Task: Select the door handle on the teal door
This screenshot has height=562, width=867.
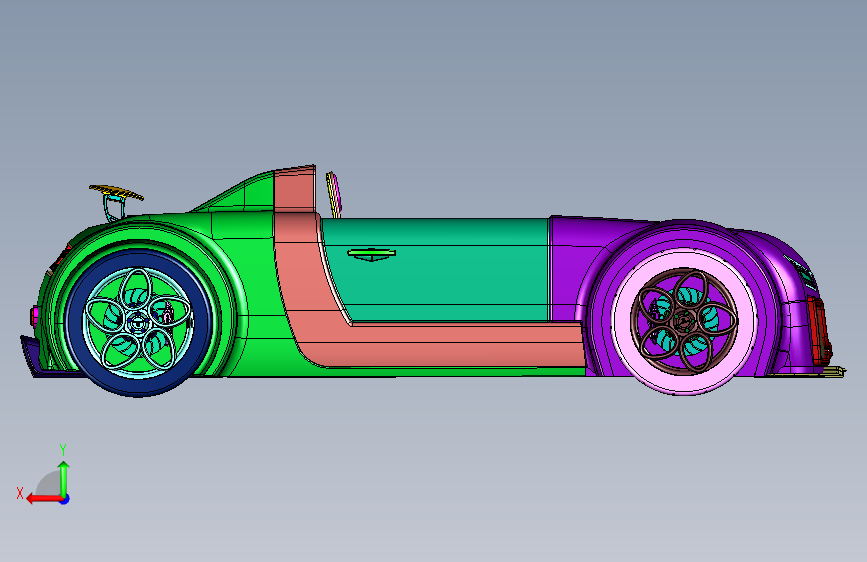Action: [372, 254]
